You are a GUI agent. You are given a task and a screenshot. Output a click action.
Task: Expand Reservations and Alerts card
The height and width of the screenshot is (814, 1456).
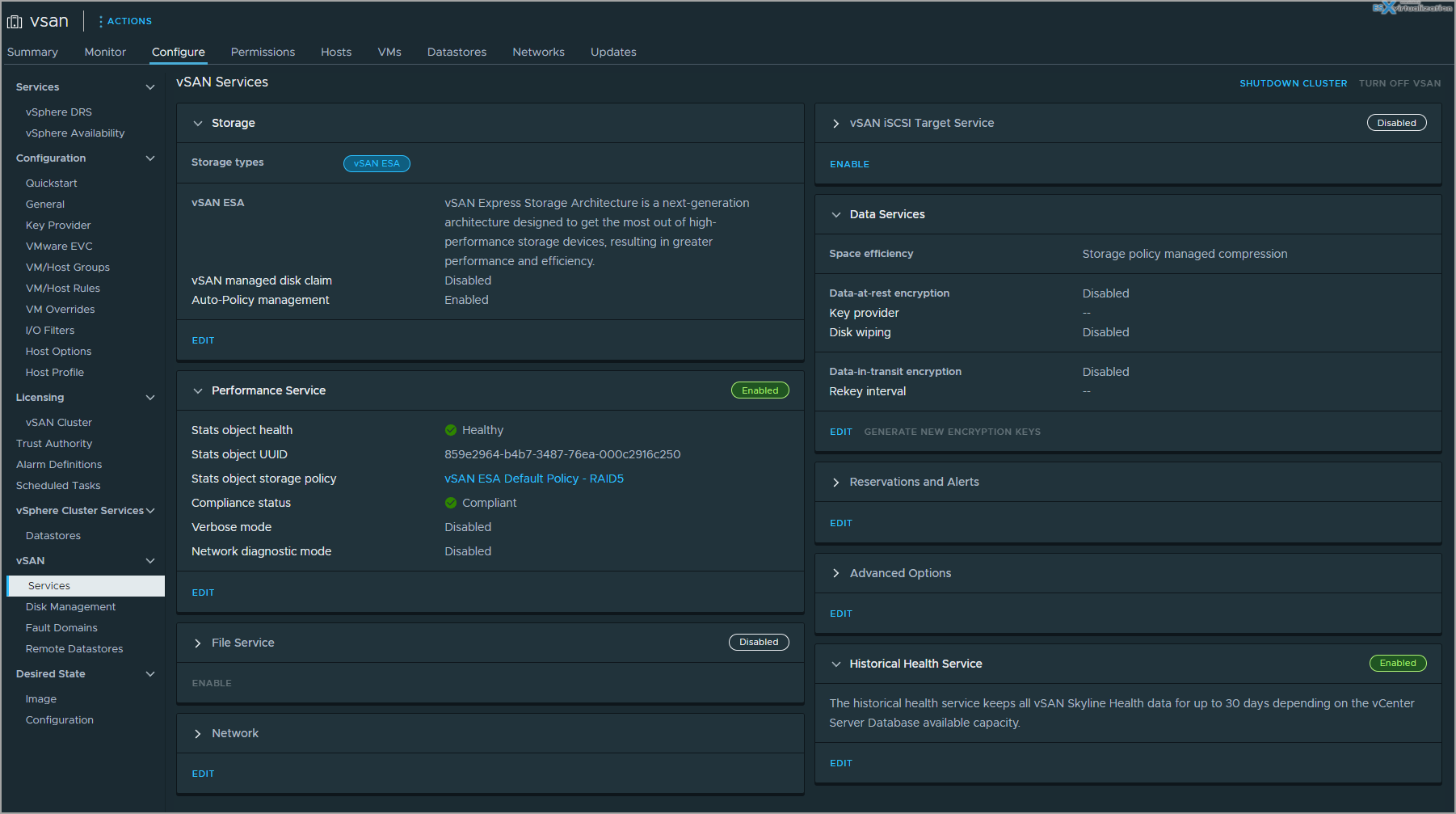pos(836,483)
